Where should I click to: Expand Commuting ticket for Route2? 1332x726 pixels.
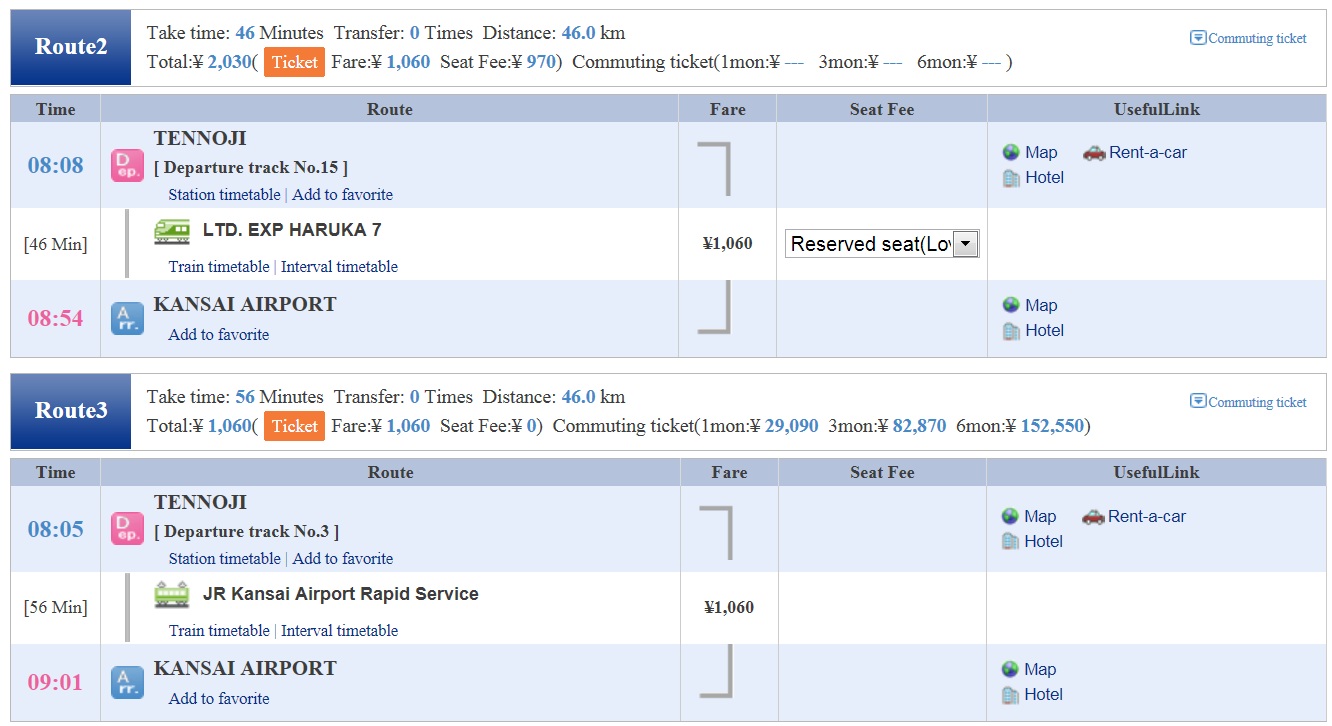[1248, 38]
